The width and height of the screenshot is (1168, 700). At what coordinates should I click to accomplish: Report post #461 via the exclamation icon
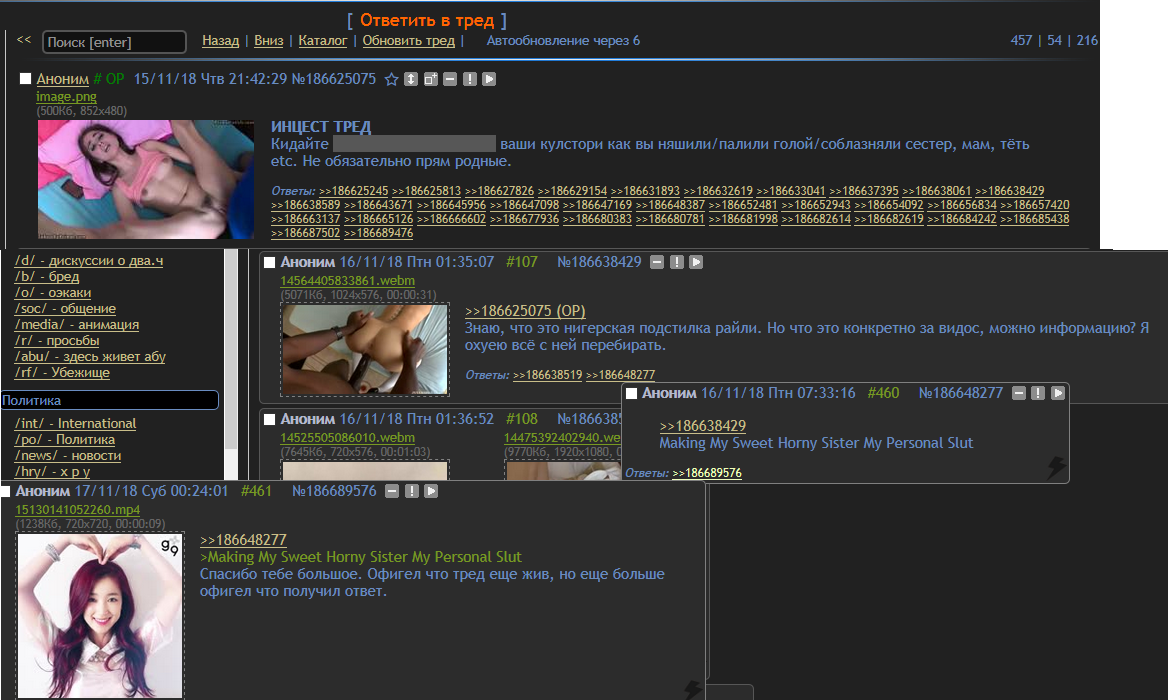point(412,491)
